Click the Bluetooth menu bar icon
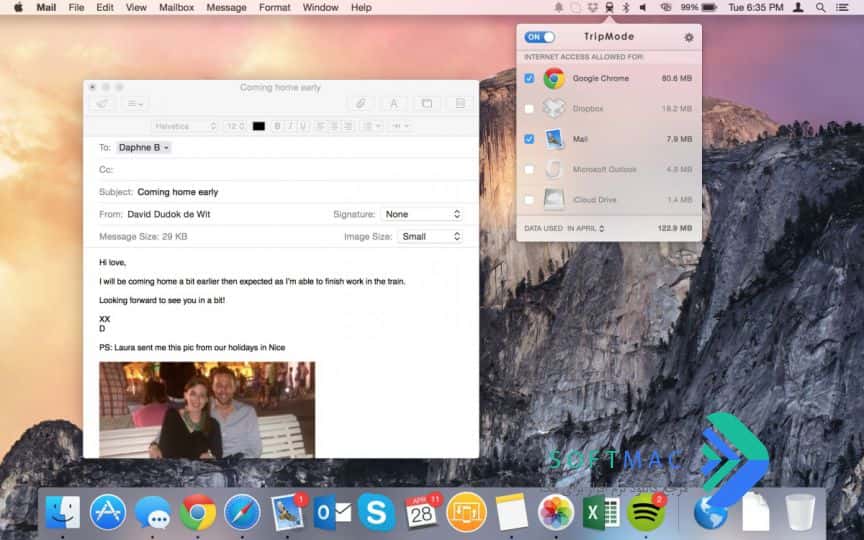The width and height of the screenshot is (864, 540). (626, 7)
